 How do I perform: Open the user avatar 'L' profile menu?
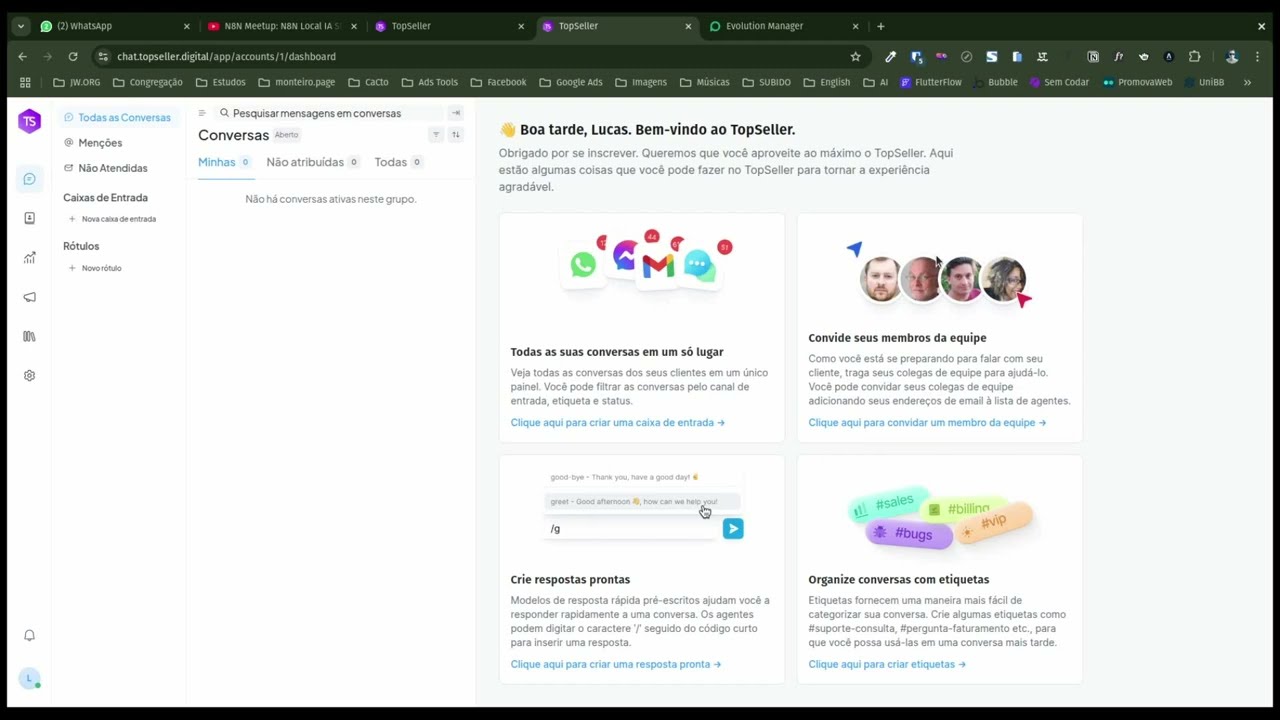click(x=29, y=679)
